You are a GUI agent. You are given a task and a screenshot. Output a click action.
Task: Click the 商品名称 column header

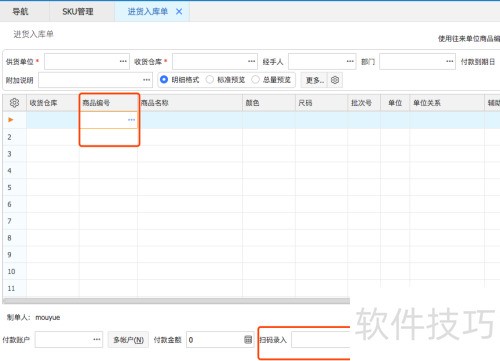coord(190,103)
